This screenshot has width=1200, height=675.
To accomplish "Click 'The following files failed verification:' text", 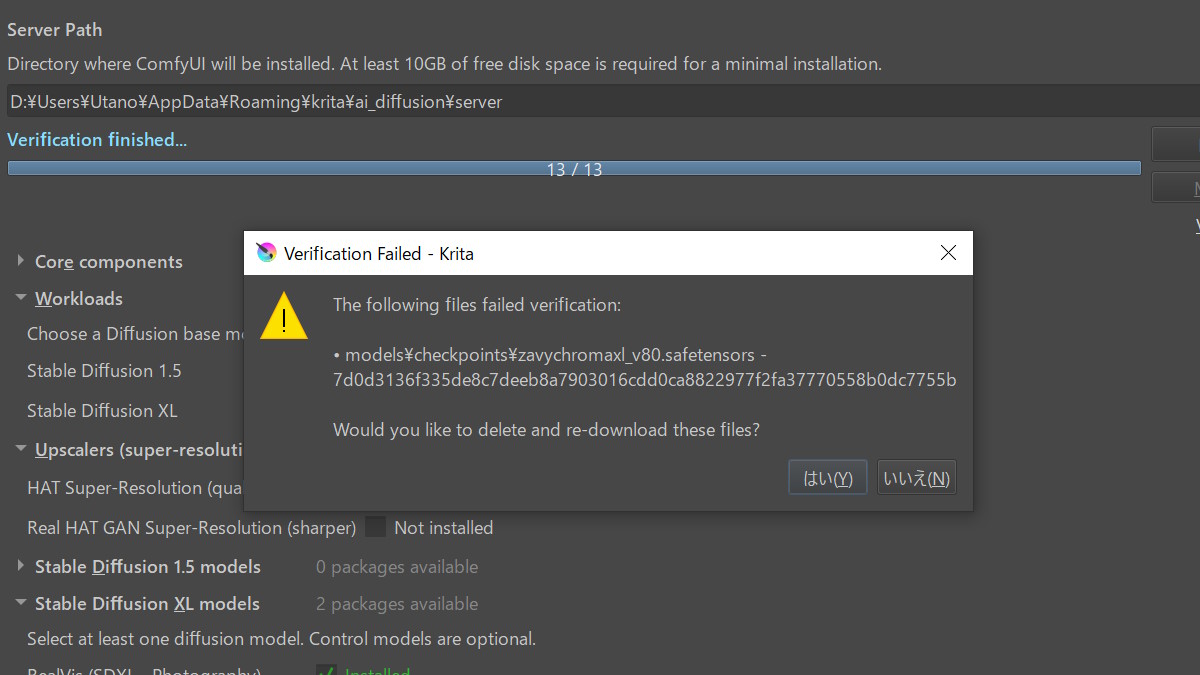I will coord(477,305).
